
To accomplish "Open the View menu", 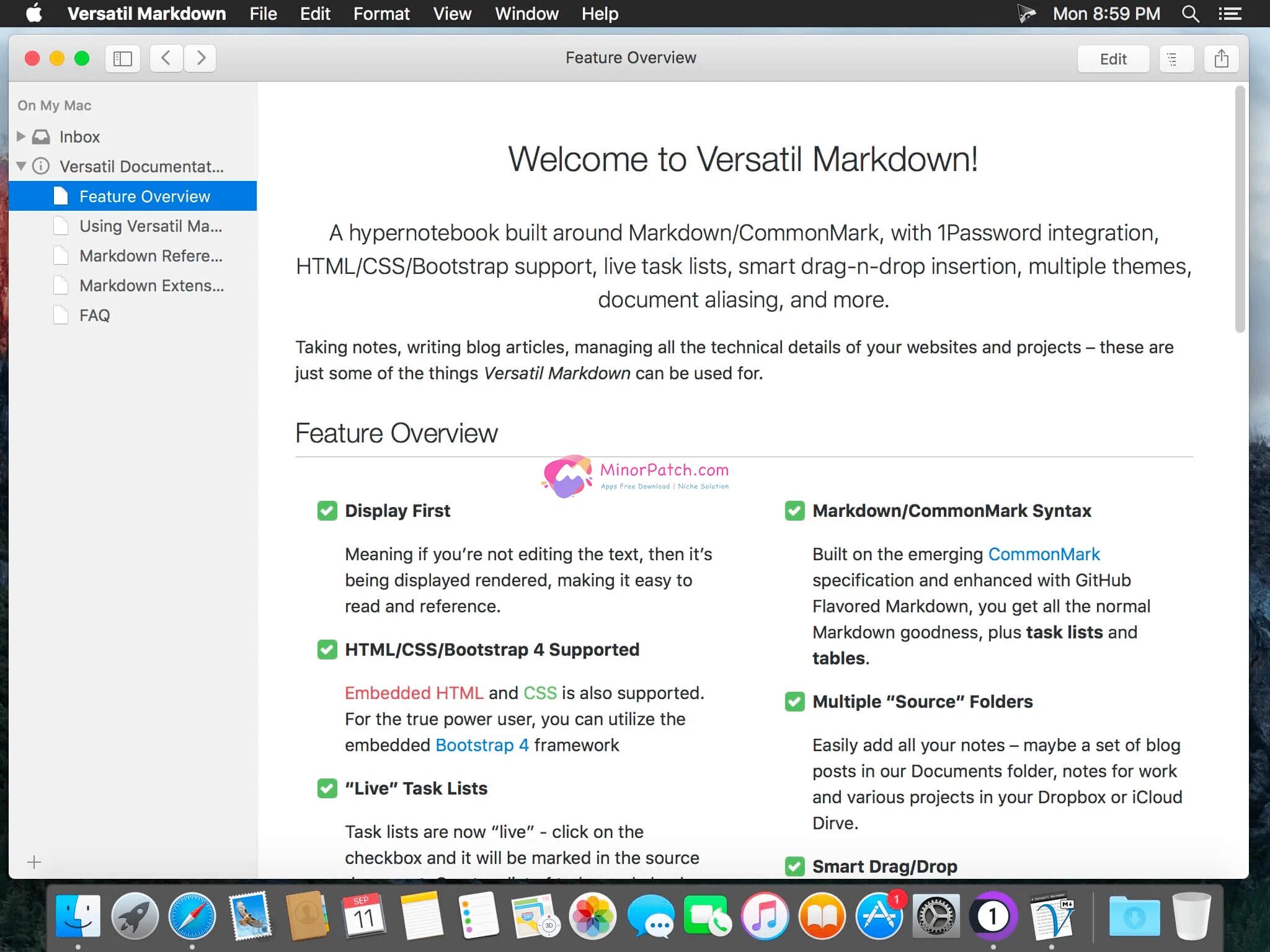I will (452, 14).
